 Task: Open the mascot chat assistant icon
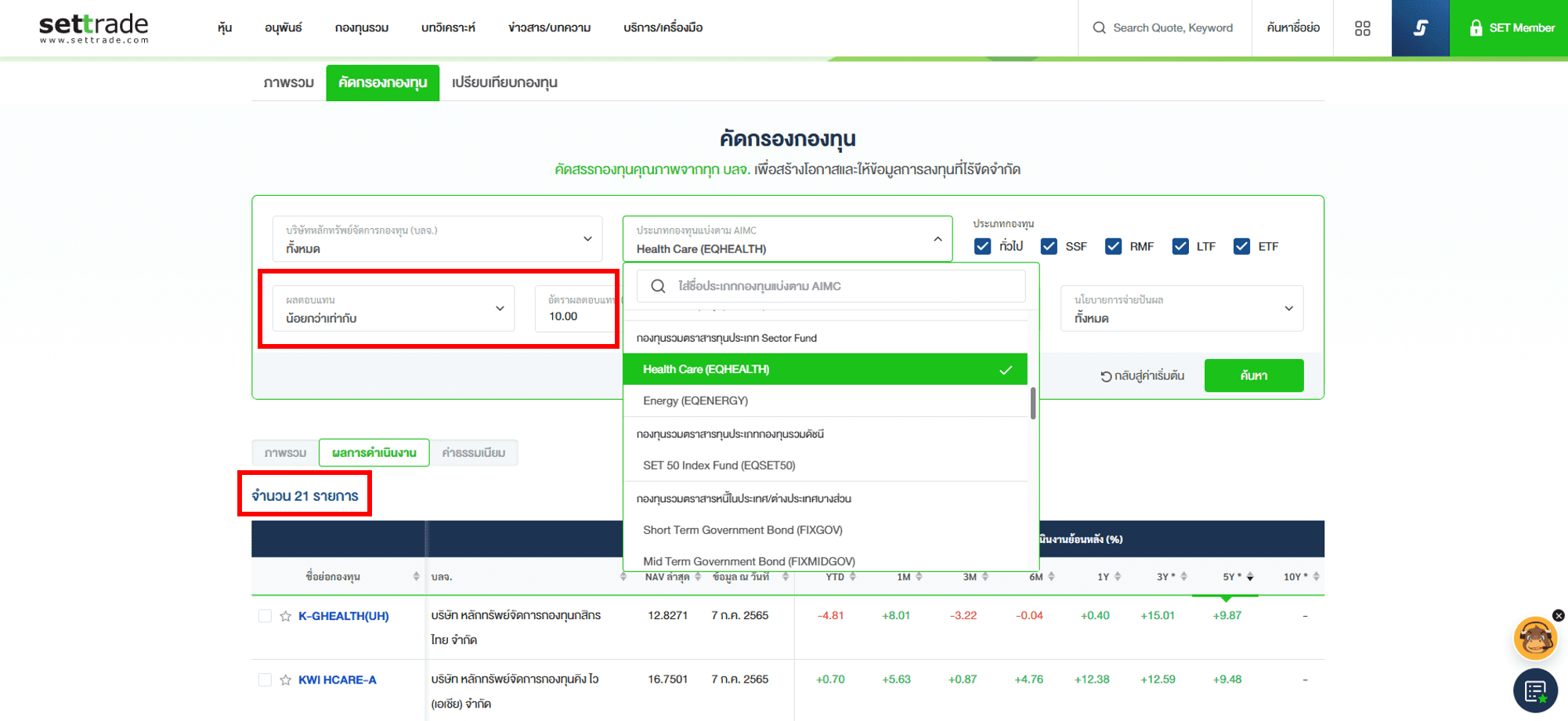[x=1534, y=639]
